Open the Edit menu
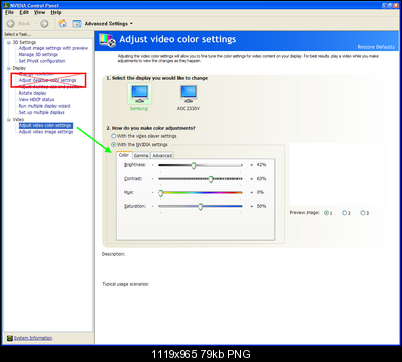 click(x=24, y=12)
